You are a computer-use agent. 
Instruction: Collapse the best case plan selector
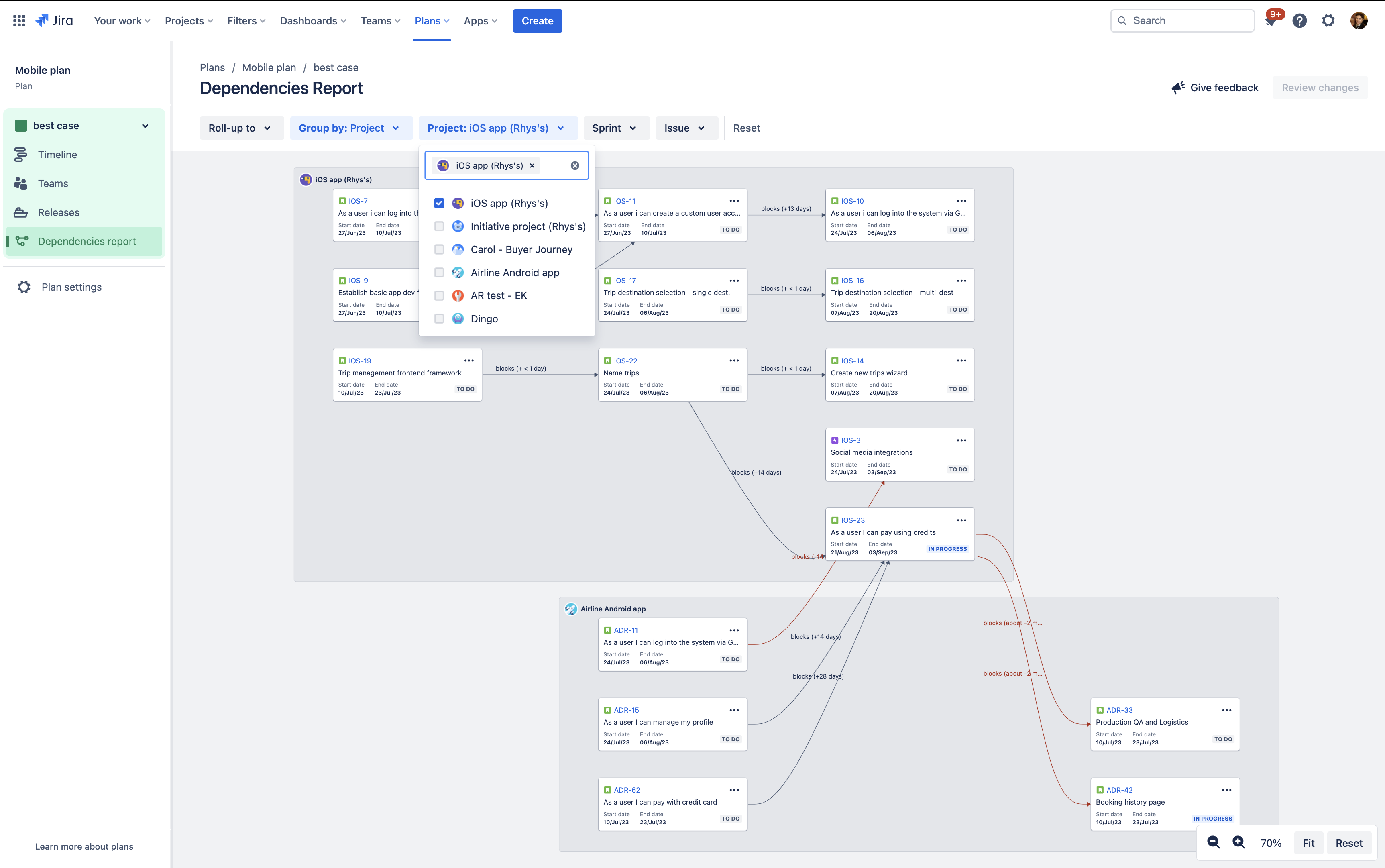coord(145,125)
